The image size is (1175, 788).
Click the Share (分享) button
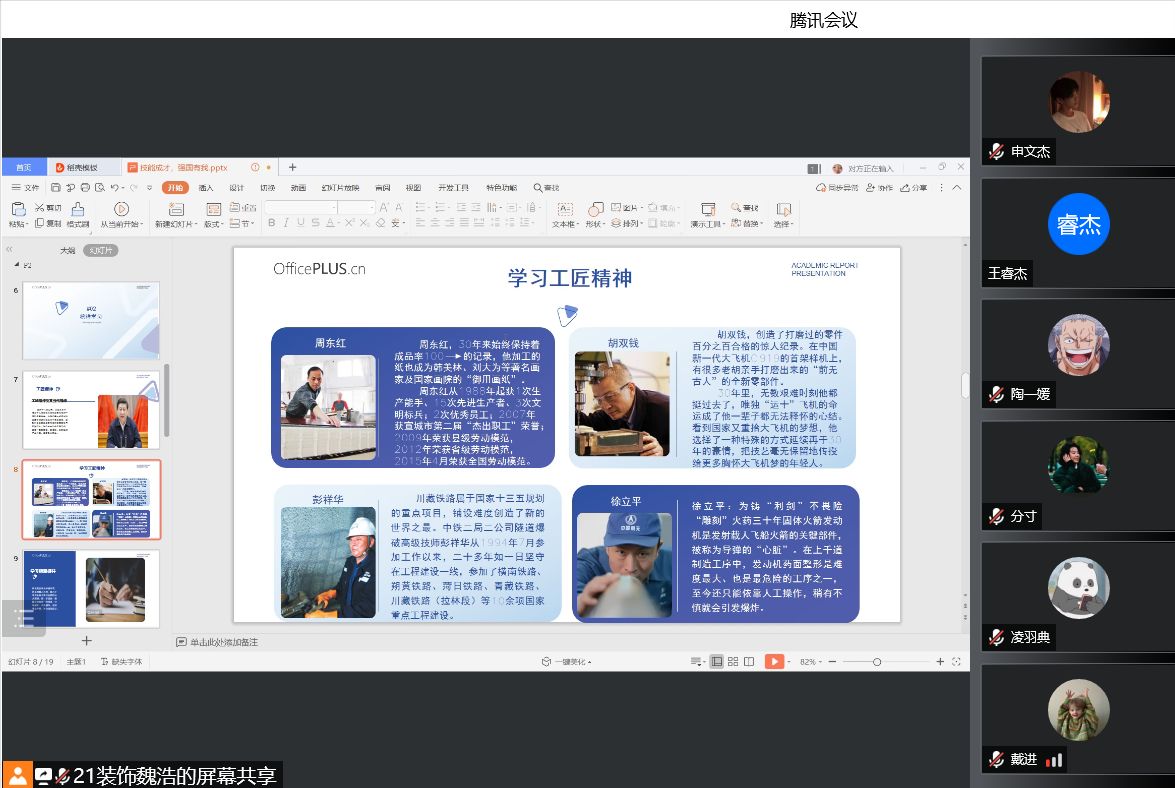(915, 188)
